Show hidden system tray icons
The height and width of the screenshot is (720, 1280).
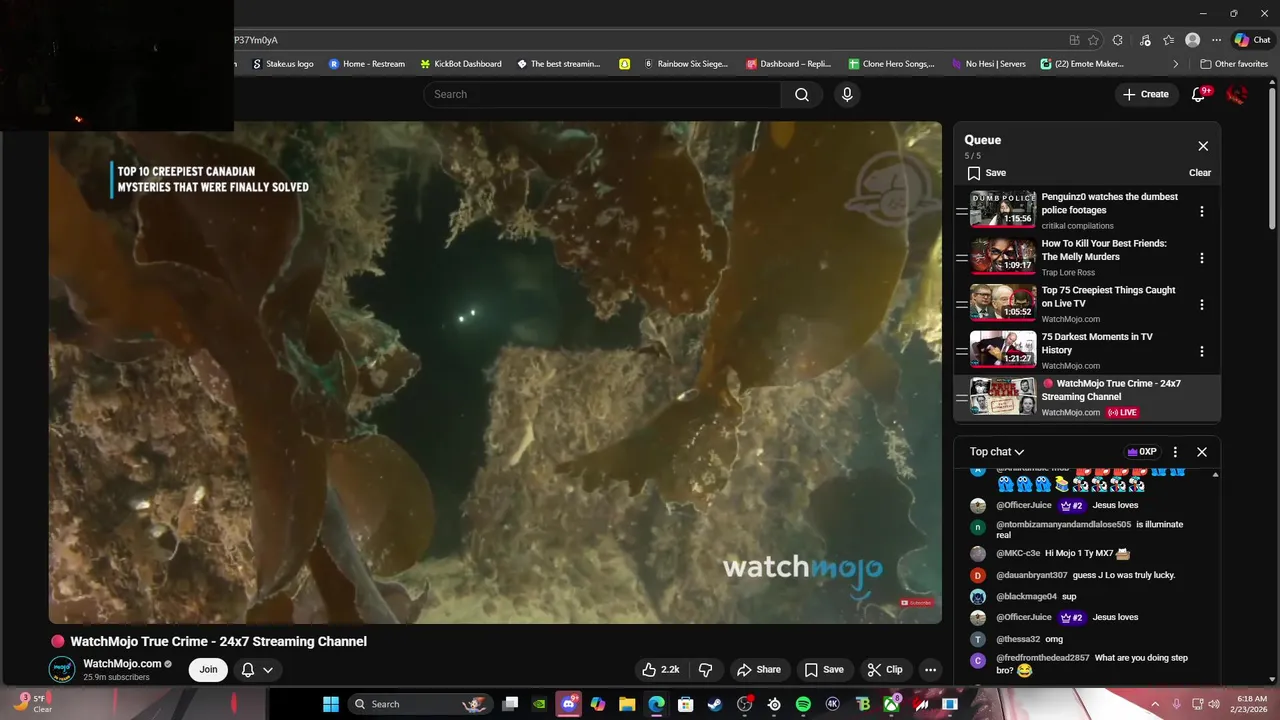1155,704
